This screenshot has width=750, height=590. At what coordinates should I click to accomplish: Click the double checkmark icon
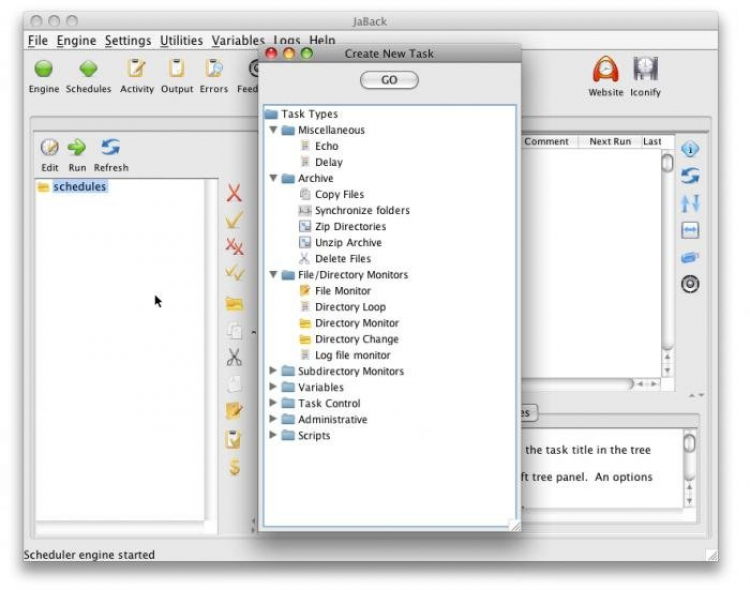(x=235, y=273)
